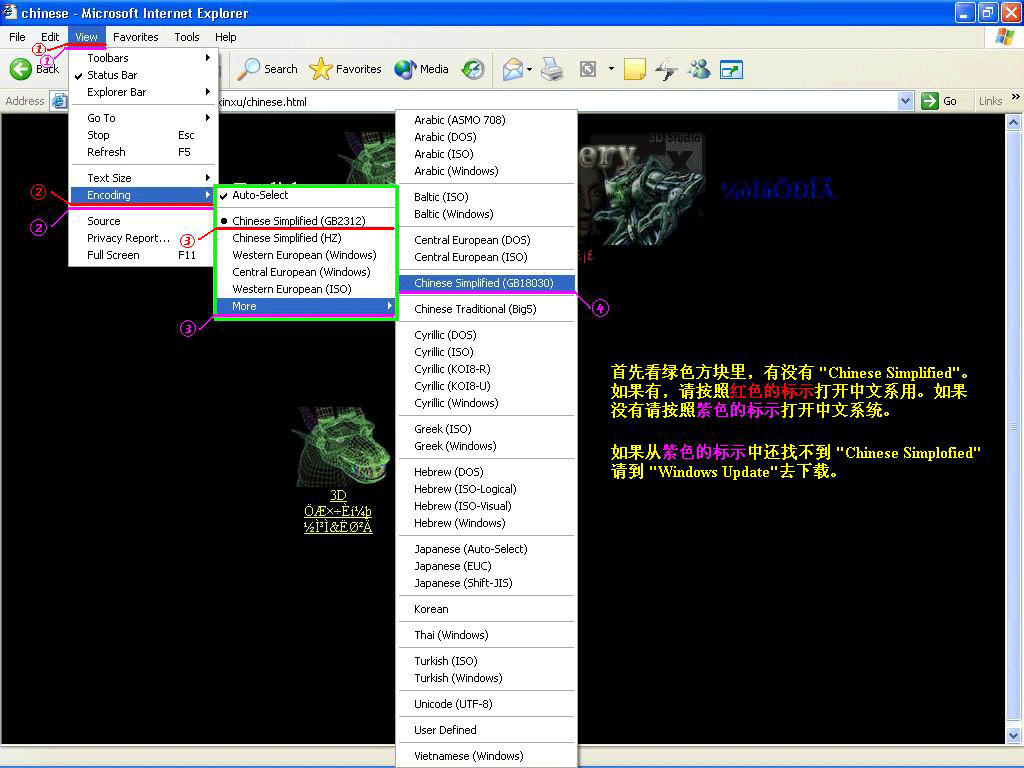1024x768 pixels.
Task: Open the Mail button dropdown arrow
Action: coord(529,69)
